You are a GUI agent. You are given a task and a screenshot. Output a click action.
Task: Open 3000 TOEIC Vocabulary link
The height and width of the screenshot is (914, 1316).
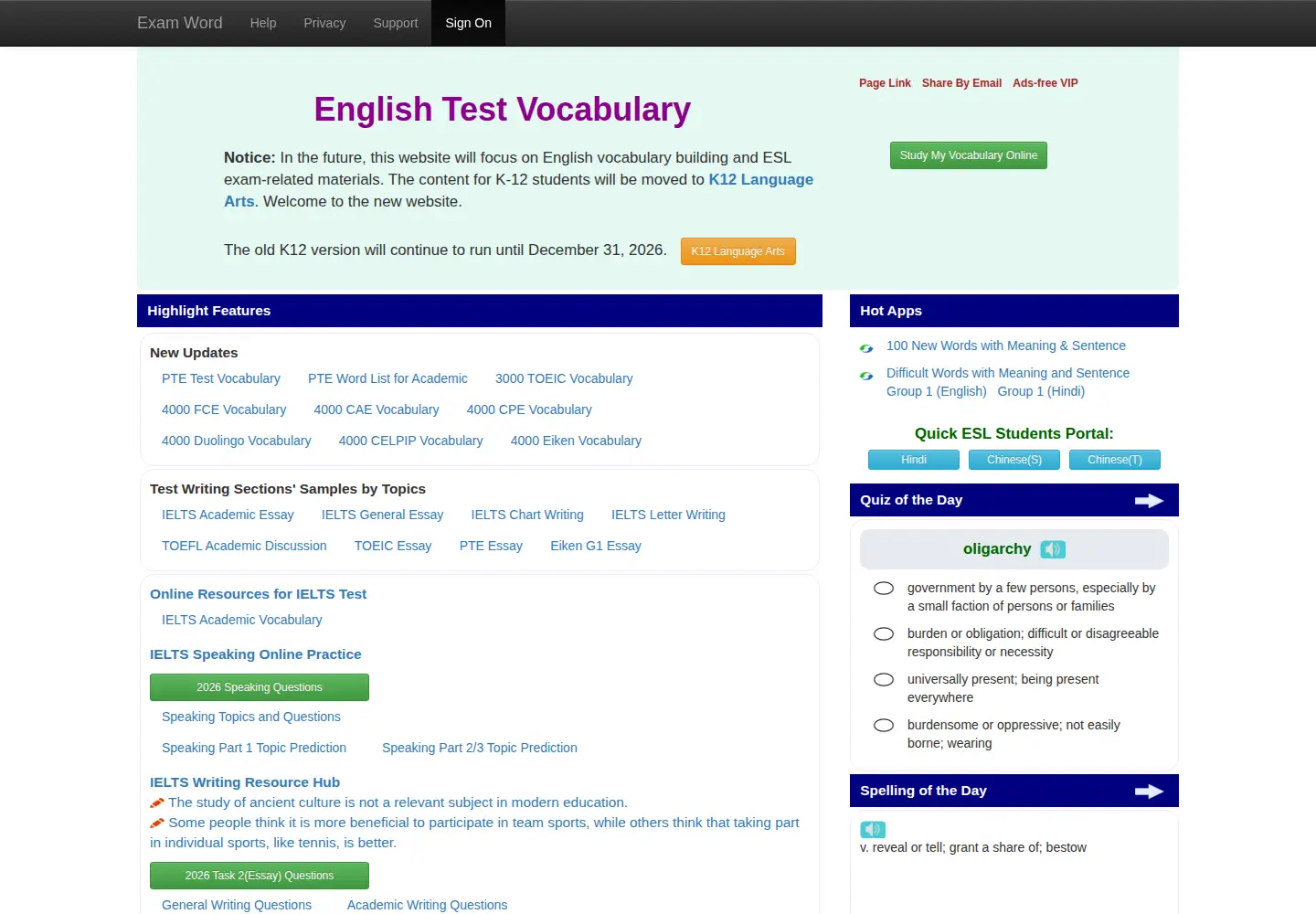(564, 378)
